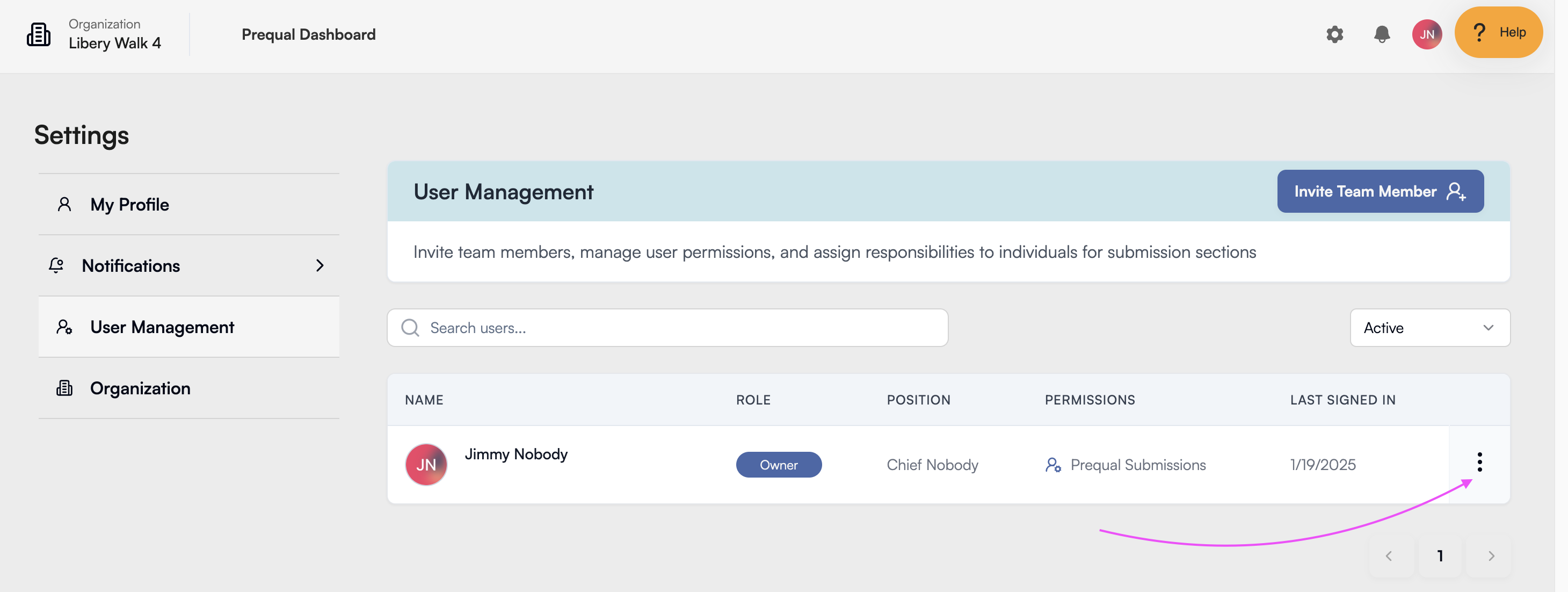The image size is (1568, 592).
Task: Click the Settings page heading
Action: click(x=82, y=135)
